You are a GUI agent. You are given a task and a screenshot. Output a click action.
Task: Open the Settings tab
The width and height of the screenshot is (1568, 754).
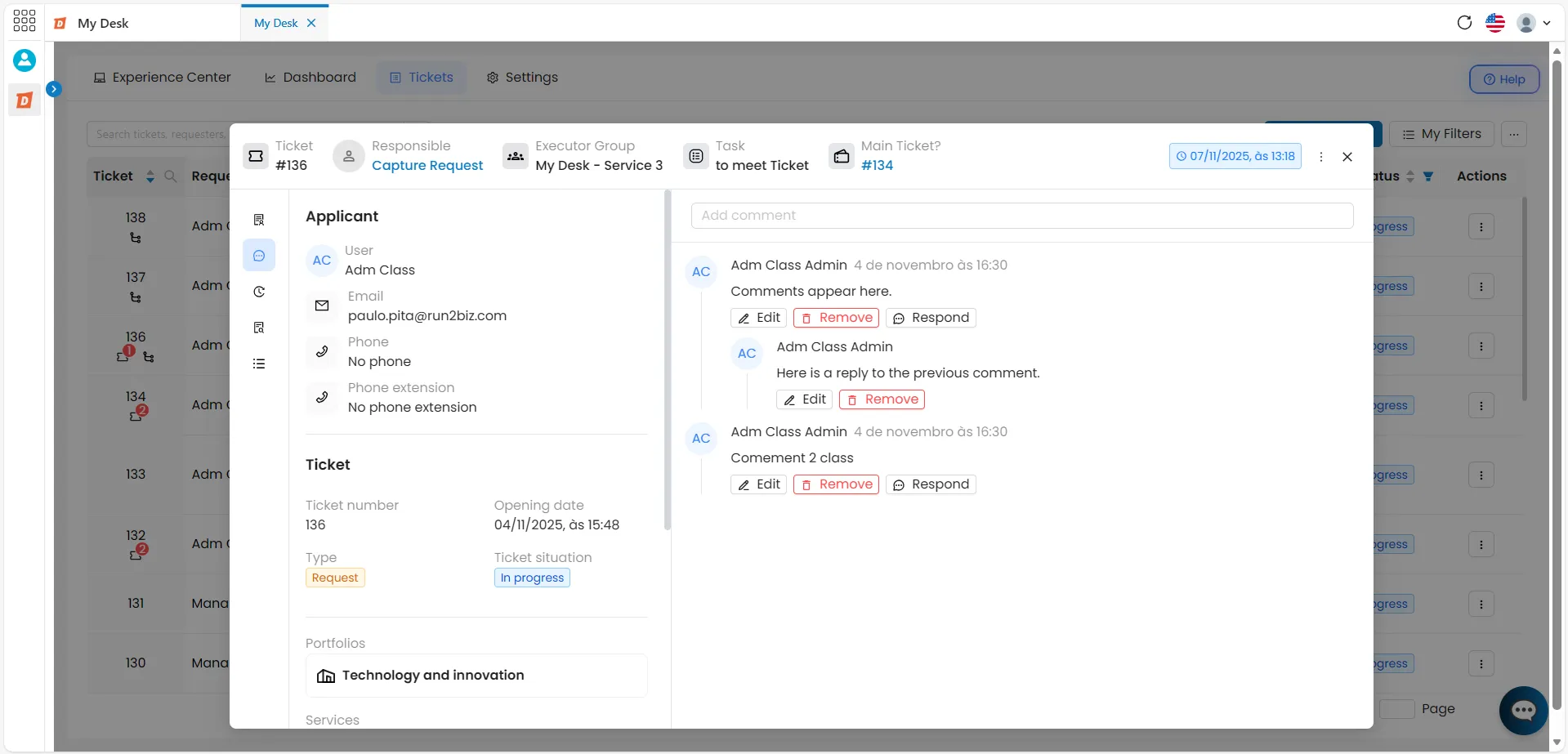[522, 78]
